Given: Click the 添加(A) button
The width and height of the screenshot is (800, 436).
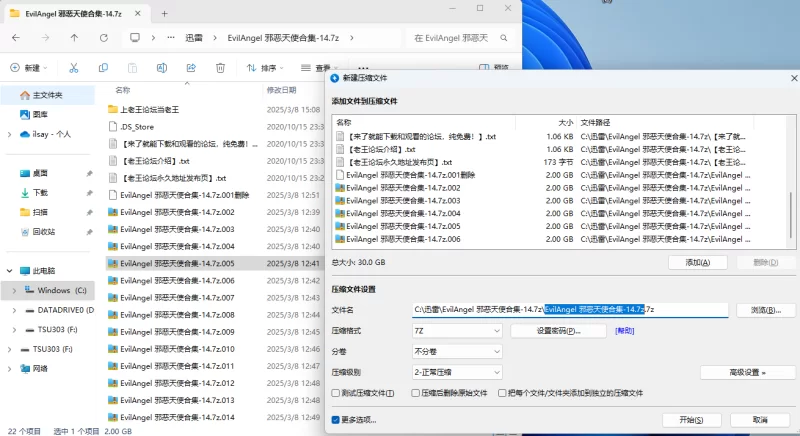Looking at the screenshot, I should (697, 263).
